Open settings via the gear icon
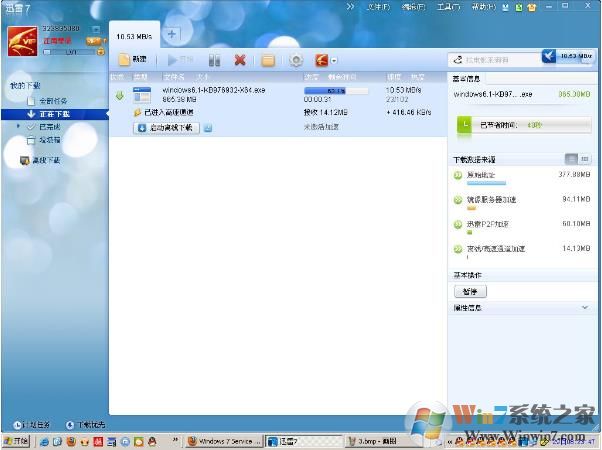602x450 pixels. [296, 61]
